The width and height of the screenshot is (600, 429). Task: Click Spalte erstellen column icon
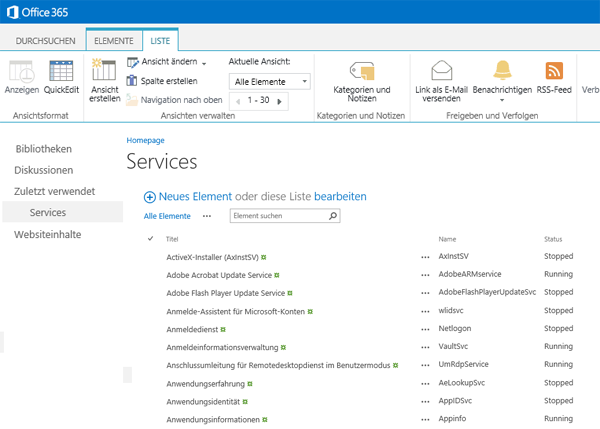point(132,81)
